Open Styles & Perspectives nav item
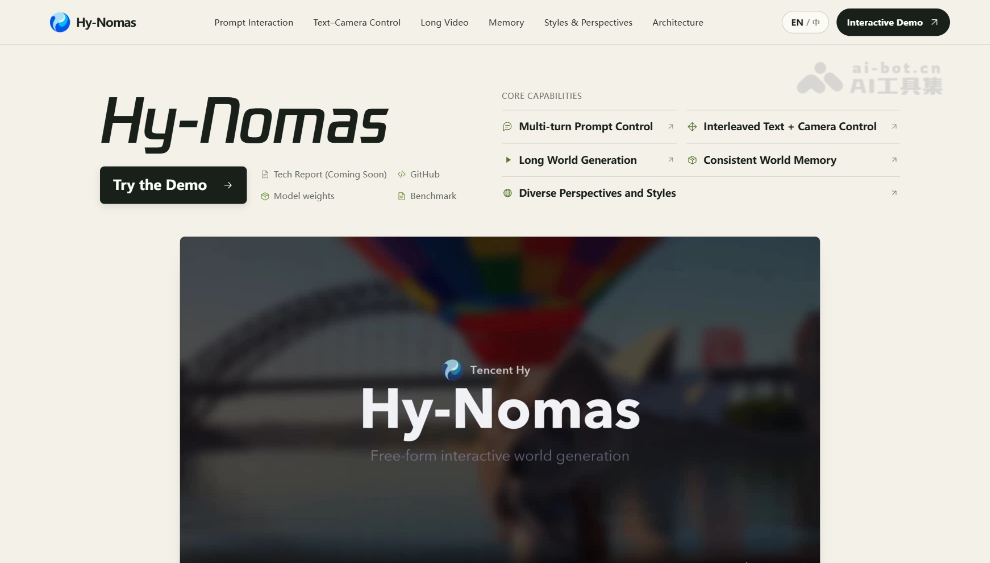 click(x=588, y=23)
